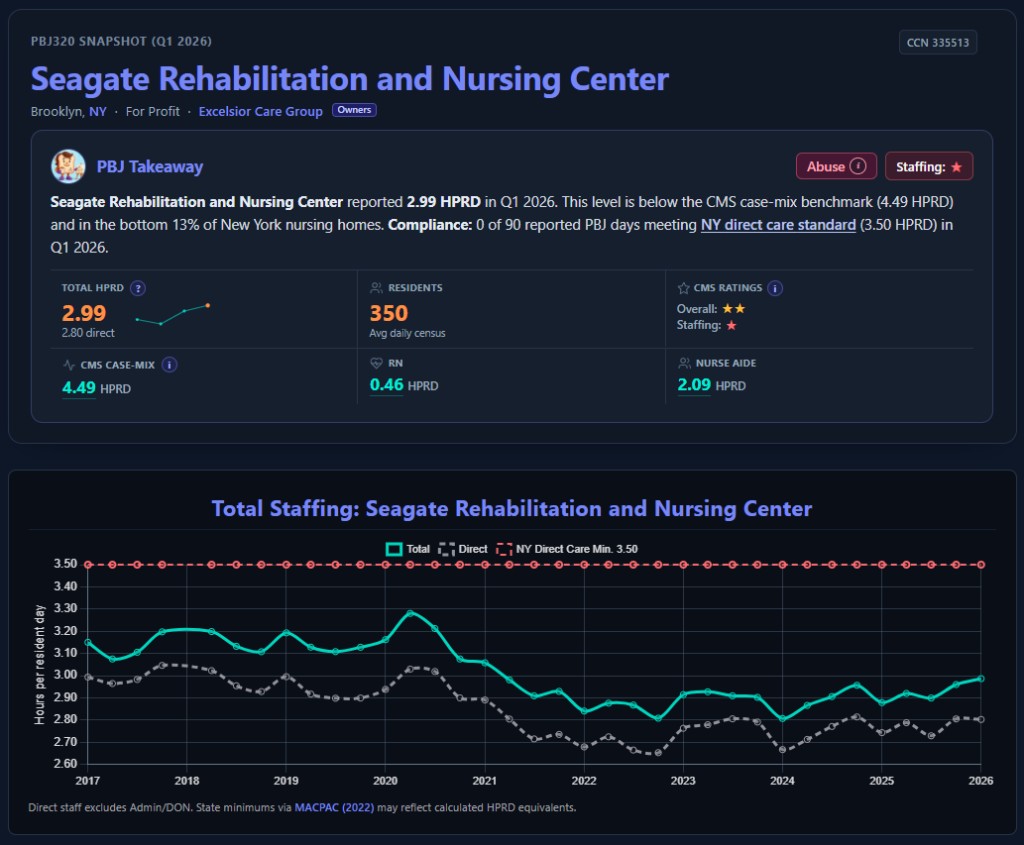The height and width of the screenshot is (845, 1024).
Task: Open the Owners badge
Action: 354,110
